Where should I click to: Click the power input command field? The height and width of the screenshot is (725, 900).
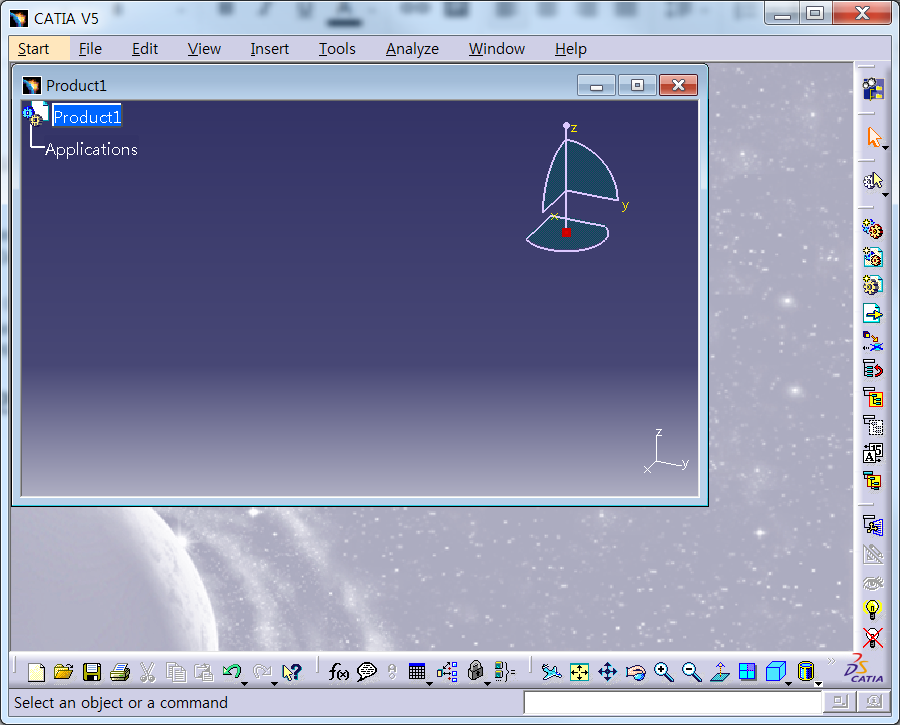tap(673, 702)
